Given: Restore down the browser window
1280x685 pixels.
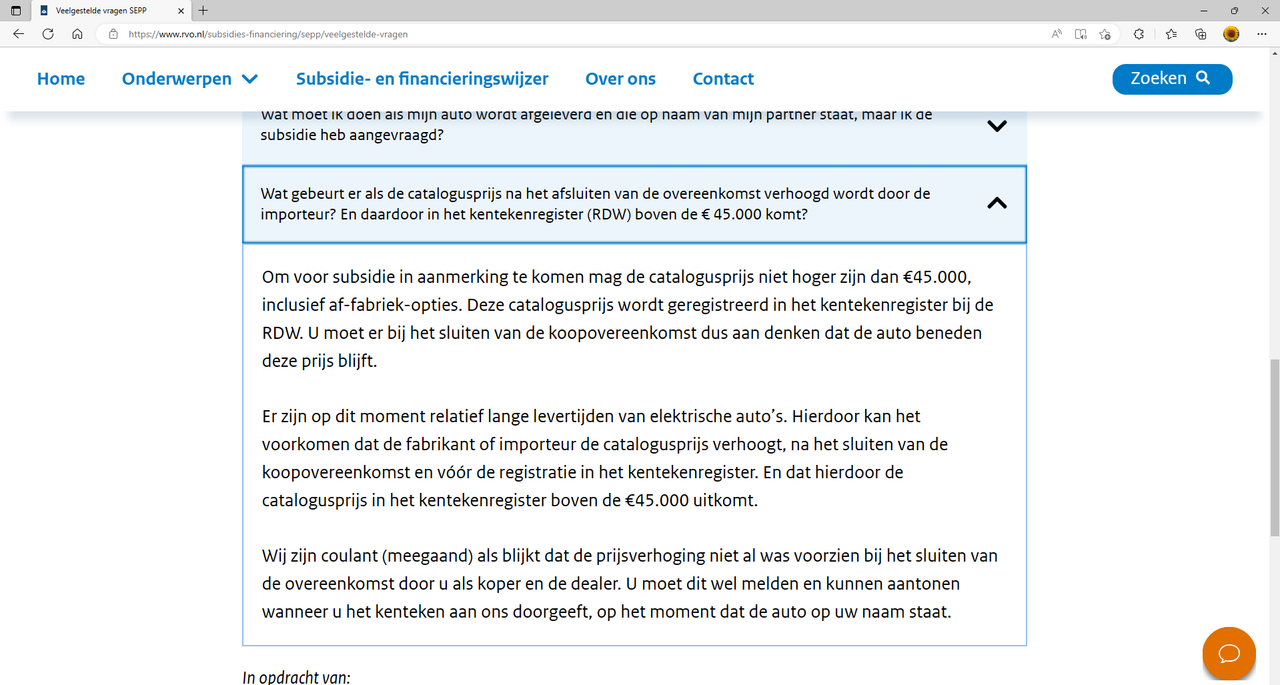Looking at the screenshot, I should click(x=1234, y=10).
